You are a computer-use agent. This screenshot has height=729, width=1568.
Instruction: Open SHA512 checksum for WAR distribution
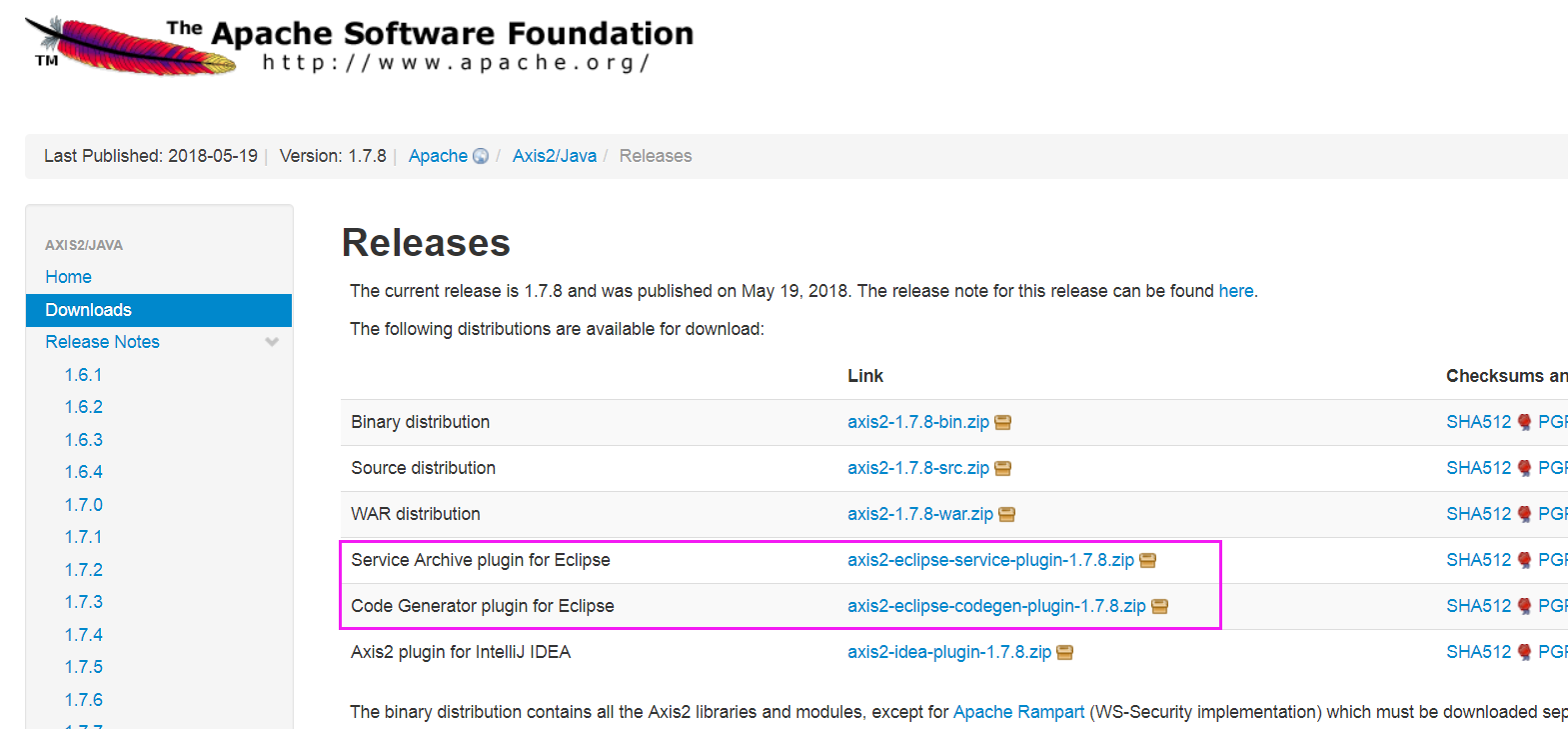[1479, 514]
